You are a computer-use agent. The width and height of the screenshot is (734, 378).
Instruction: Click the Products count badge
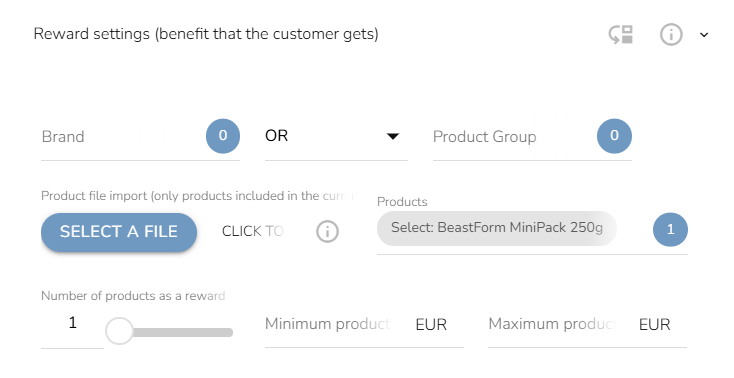pyautogui.click(x=670, y=230)
